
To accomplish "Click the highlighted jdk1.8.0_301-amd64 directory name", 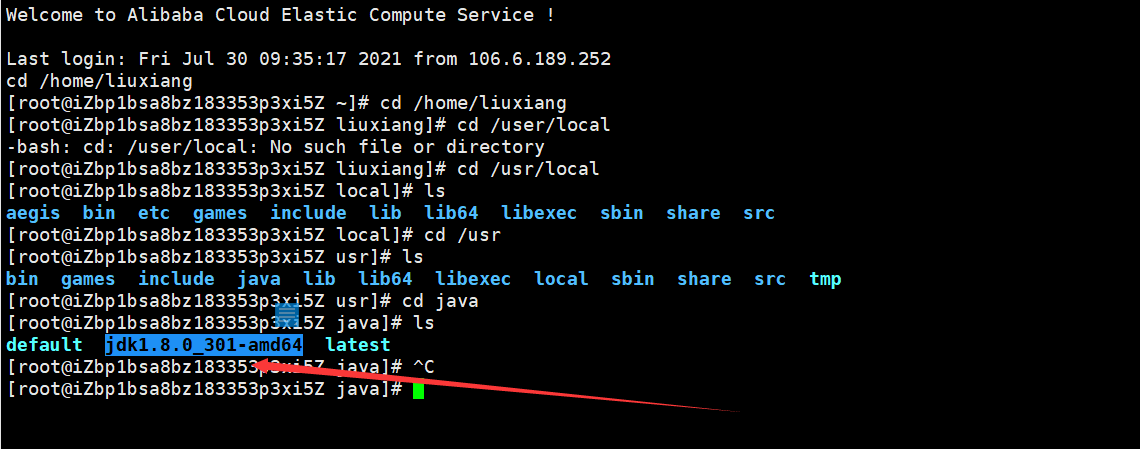I will coord(204,344).
